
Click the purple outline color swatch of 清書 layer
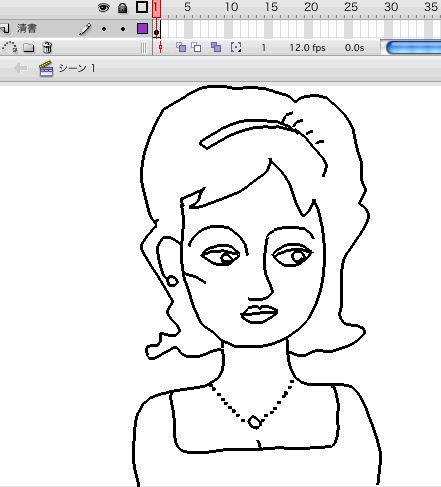[142, 29]
